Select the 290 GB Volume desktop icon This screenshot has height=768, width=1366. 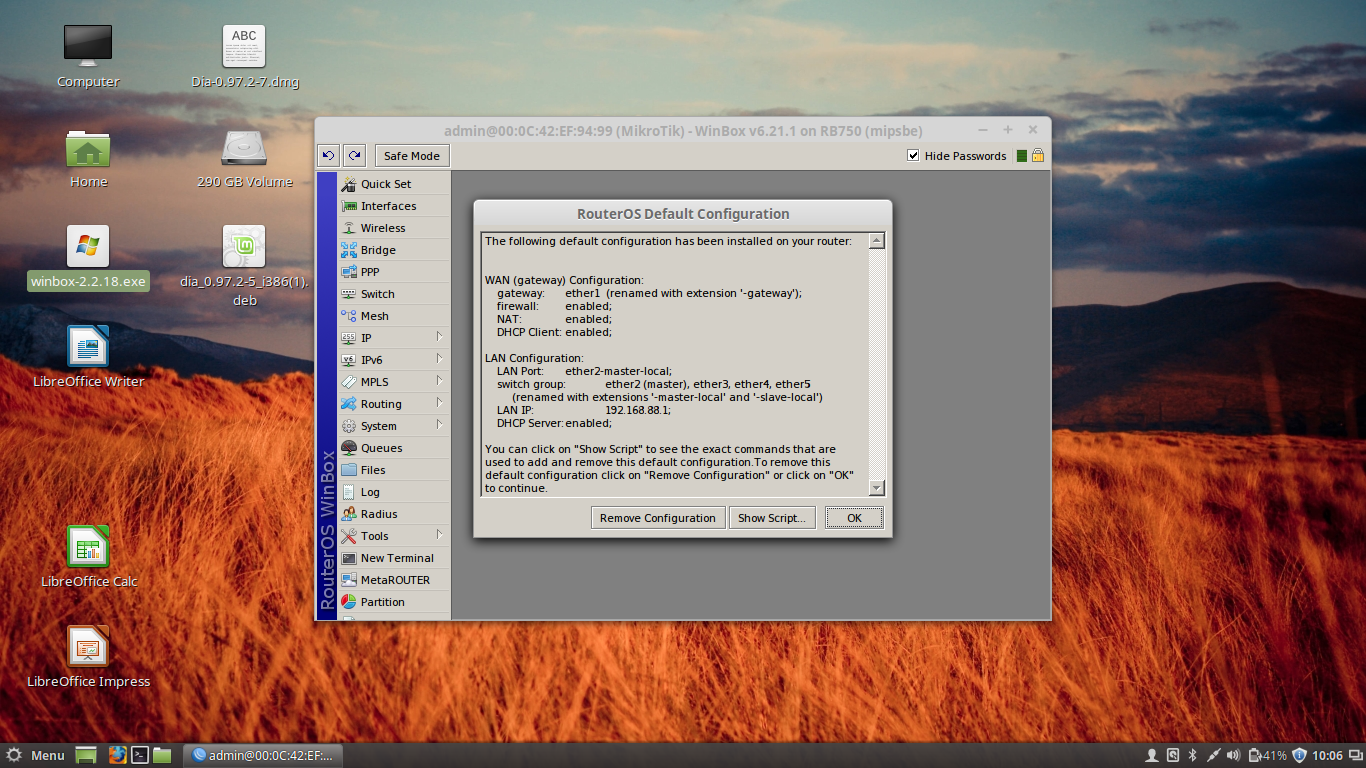point(245,159)
